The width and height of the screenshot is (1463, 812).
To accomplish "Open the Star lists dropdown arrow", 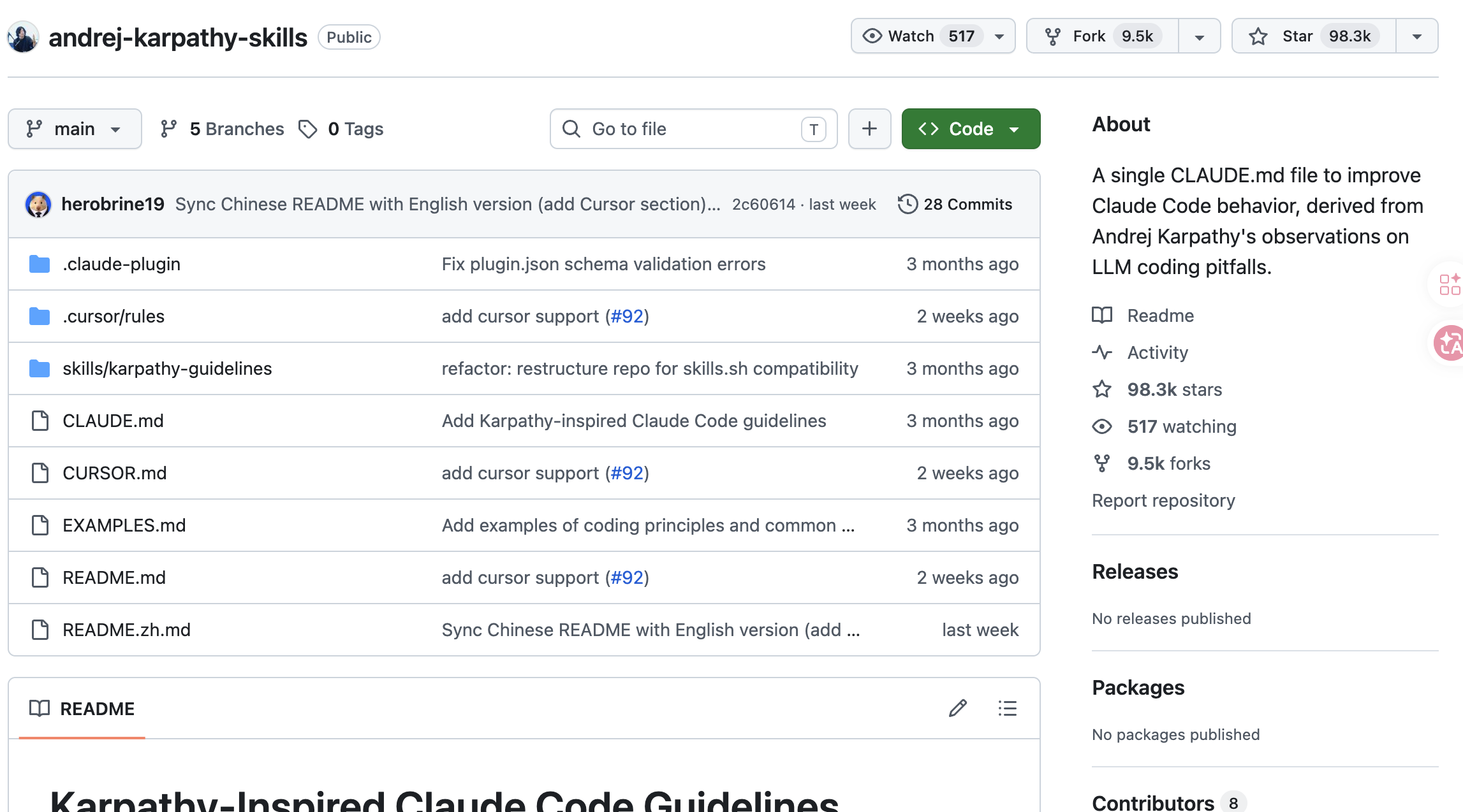I will (1417, 36).
